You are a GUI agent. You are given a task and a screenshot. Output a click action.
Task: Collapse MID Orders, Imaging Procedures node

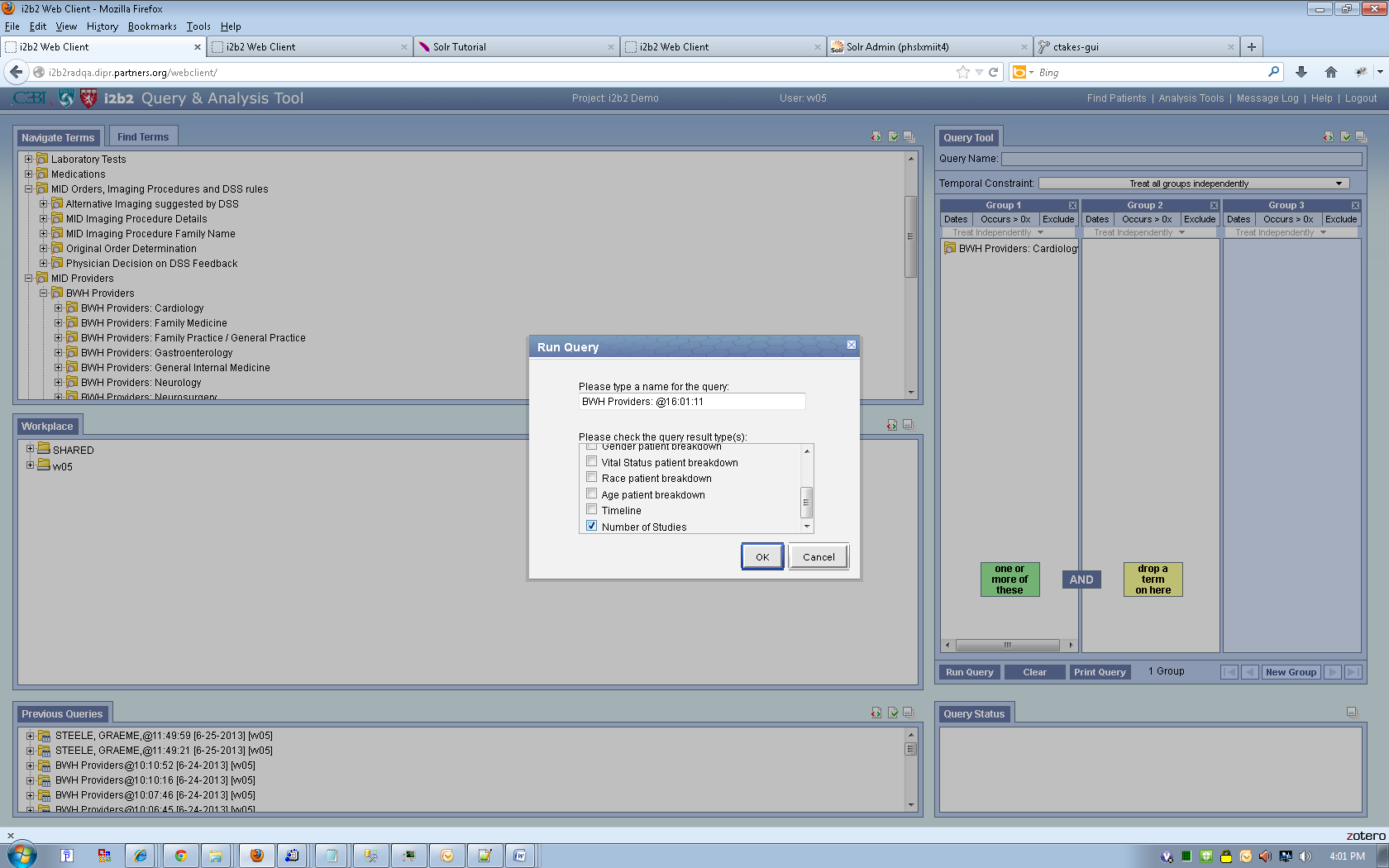coord(28,188)
